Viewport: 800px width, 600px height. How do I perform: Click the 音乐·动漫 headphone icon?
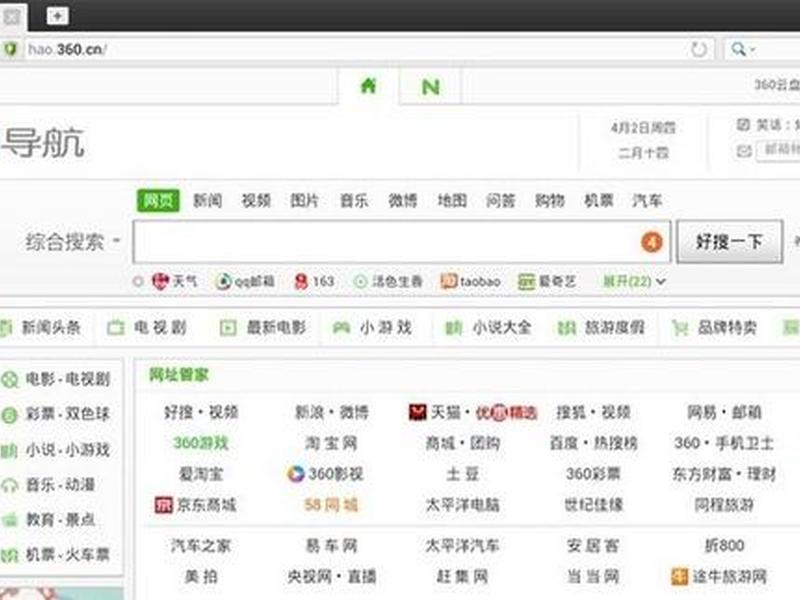tap(9, 485)
